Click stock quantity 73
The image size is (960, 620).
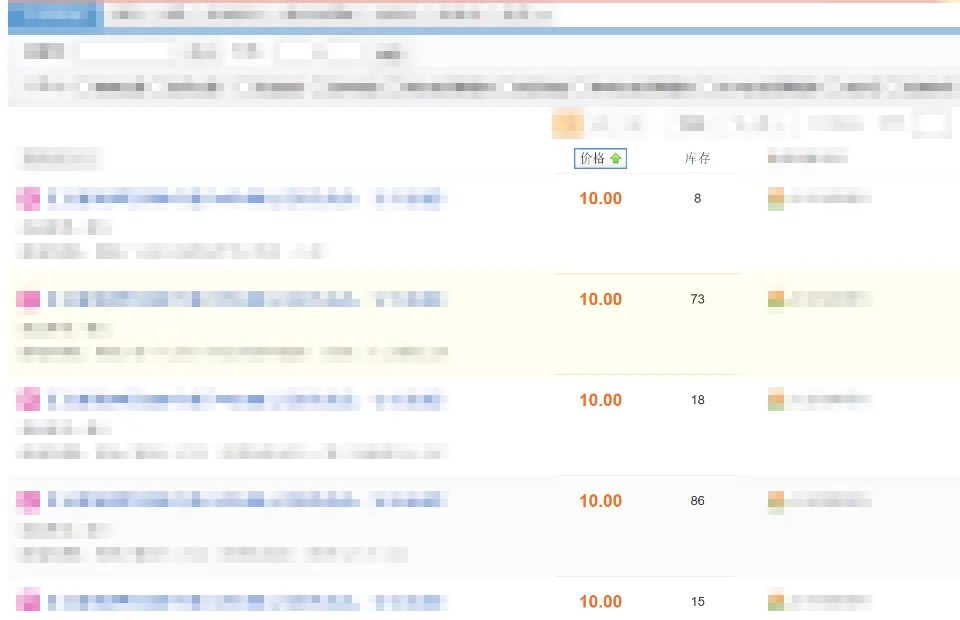[697, 299]
